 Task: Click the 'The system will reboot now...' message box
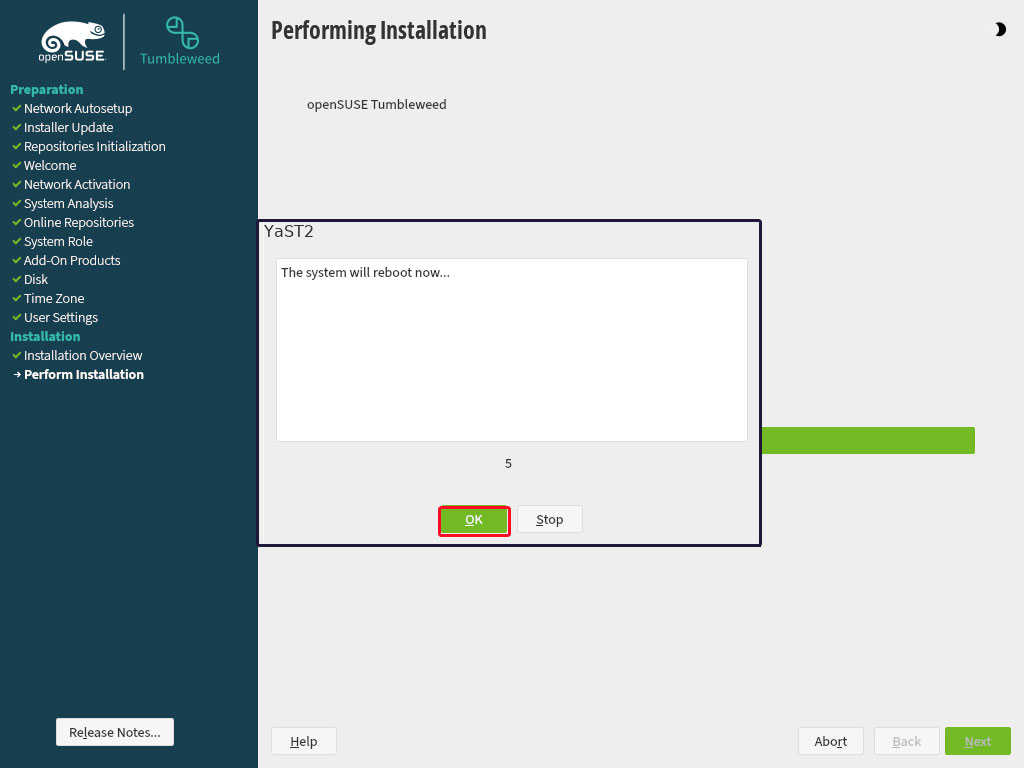512,350
